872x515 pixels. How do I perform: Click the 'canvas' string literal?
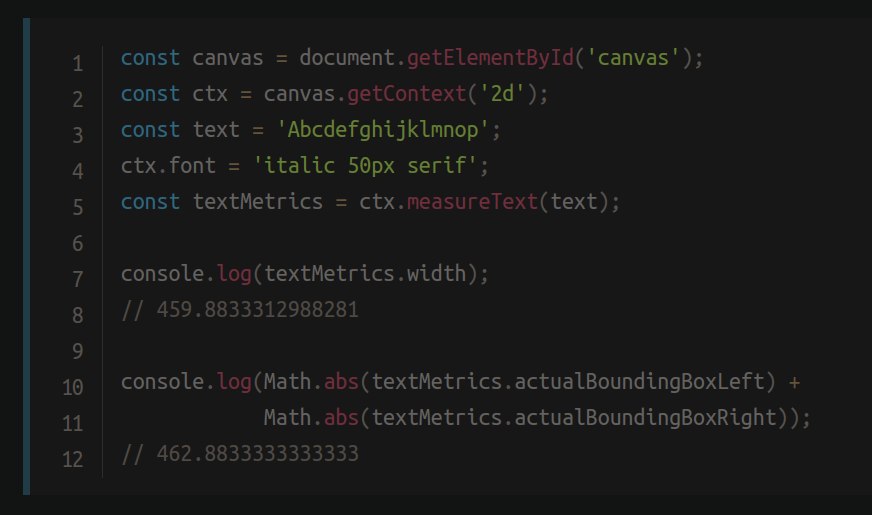[633, 58]
